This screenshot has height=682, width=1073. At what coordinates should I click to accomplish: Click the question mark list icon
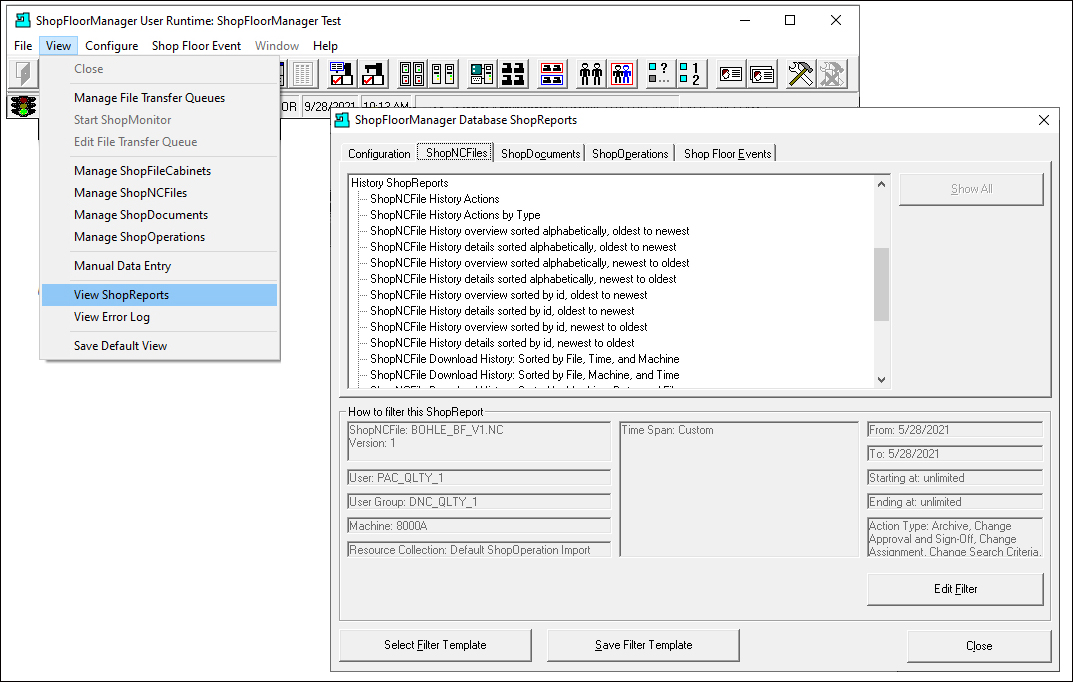pos(659,73)
